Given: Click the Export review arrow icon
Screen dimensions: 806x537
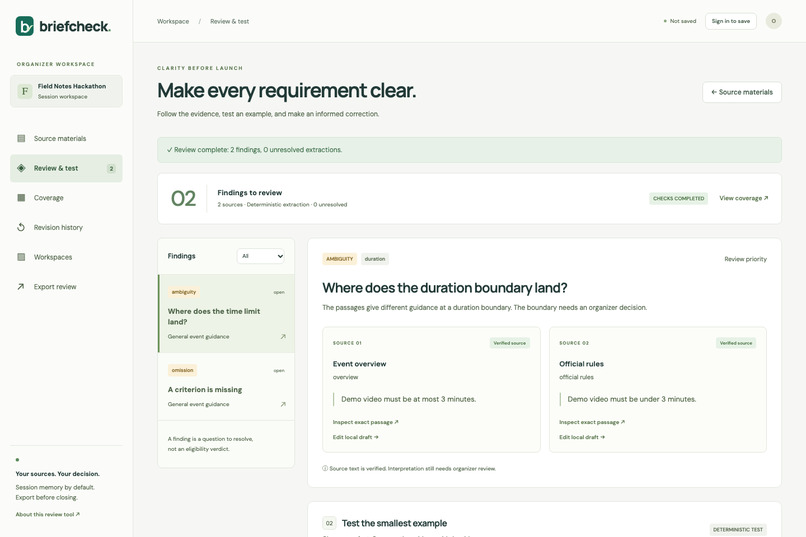Looking at the screenshot, I should point(21,287).
